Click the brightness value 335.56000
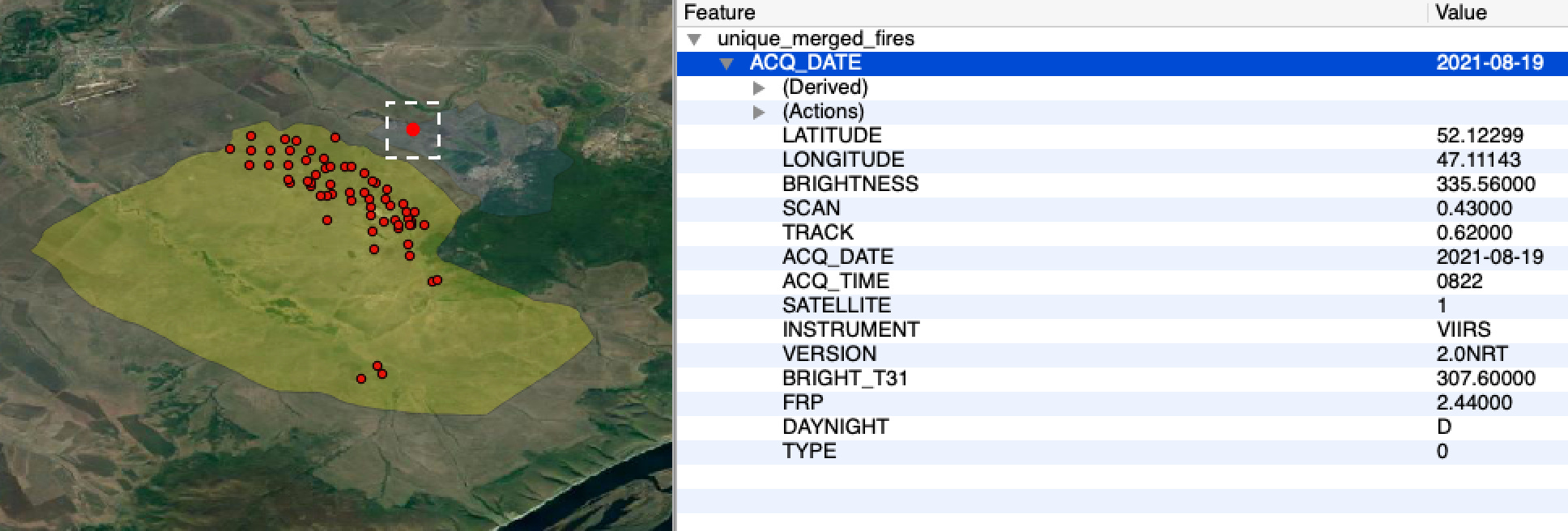 click(x=1486, y=185)
